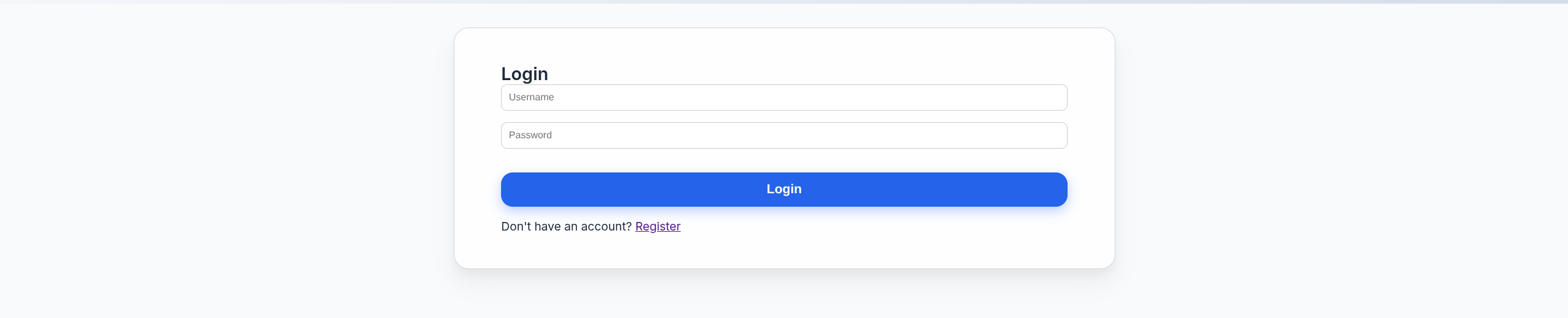Click the sign-in button below Password
The height and width of the screenshot is (318, 1568).
[784, 190]
